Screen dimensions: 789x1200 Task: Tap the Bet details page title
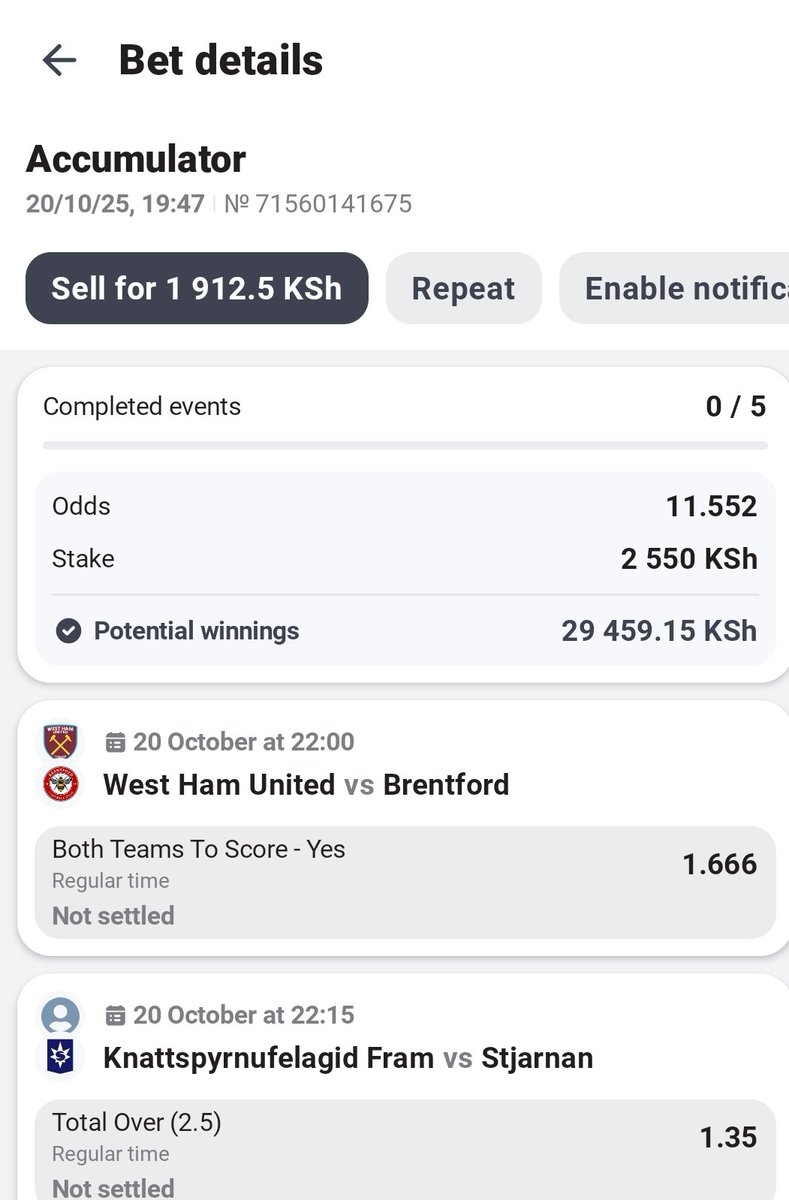point(221,61)
